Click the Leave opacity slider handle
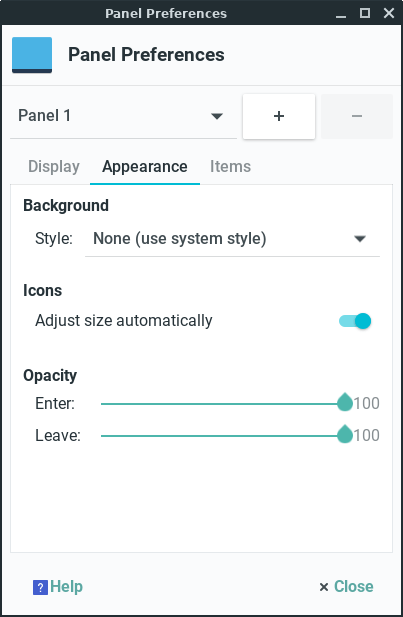This screenshot has width=403, height=617. (x=345, y=434)
